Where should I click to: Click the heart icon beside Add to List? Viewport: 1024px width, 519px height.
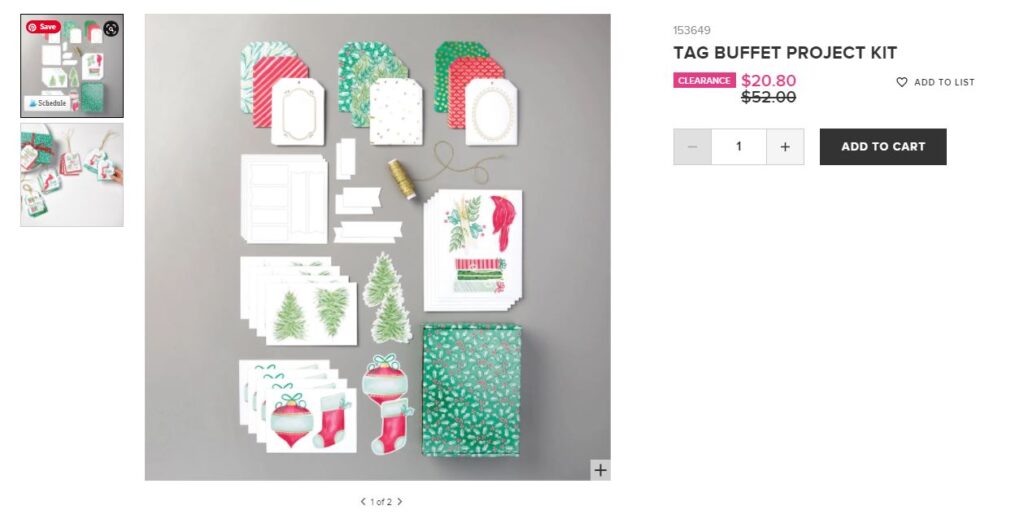pyautogui.click(x=902, y=82)
